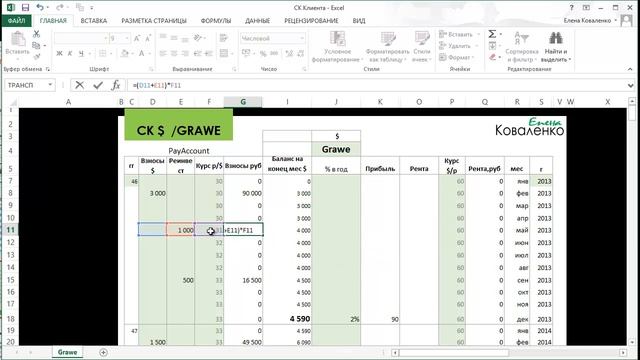
Task: Click the Paste clipboard icon
Action: [17, 40]
